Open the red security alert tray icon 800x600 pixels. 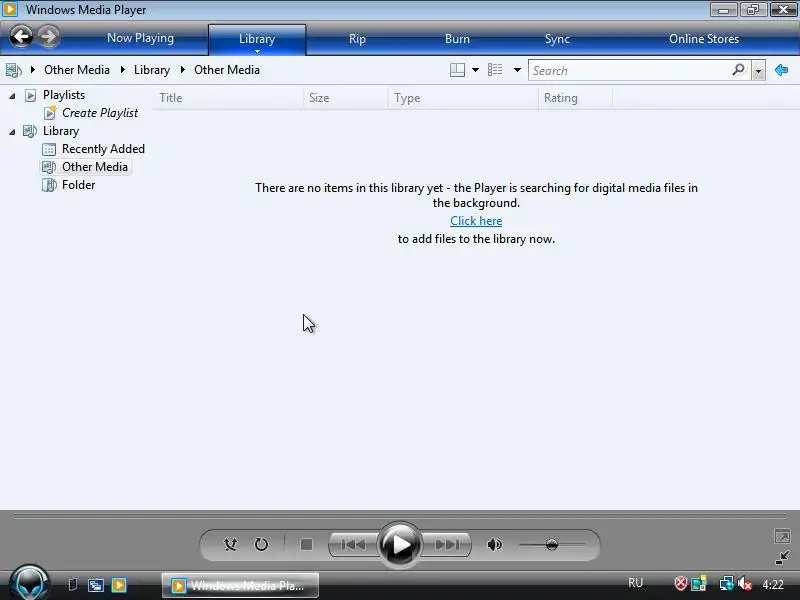click(x=681, y=583)
